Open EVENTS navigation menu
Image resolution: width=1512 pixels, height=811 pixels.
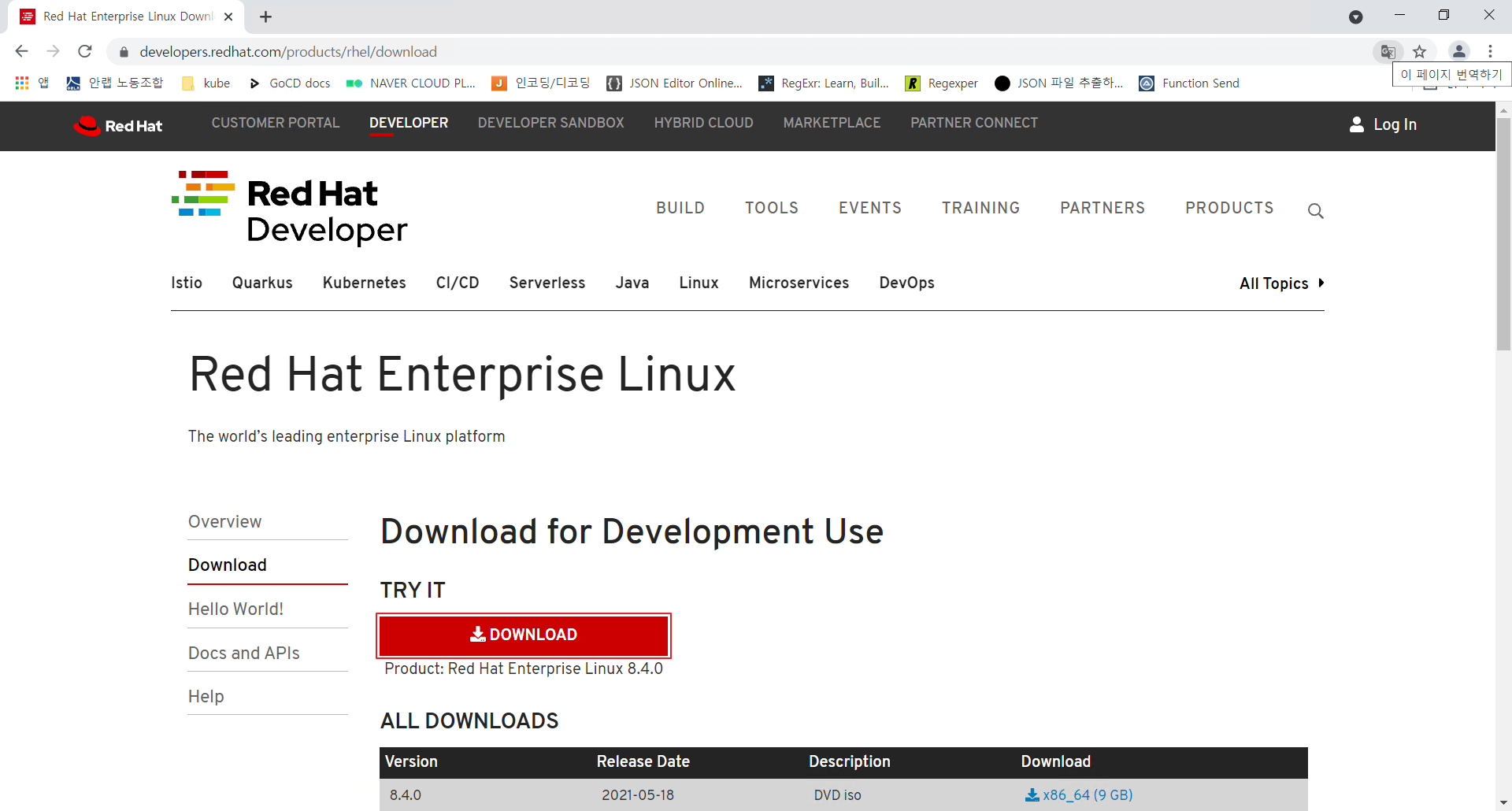pyautogui.click(x=870, y=208)
